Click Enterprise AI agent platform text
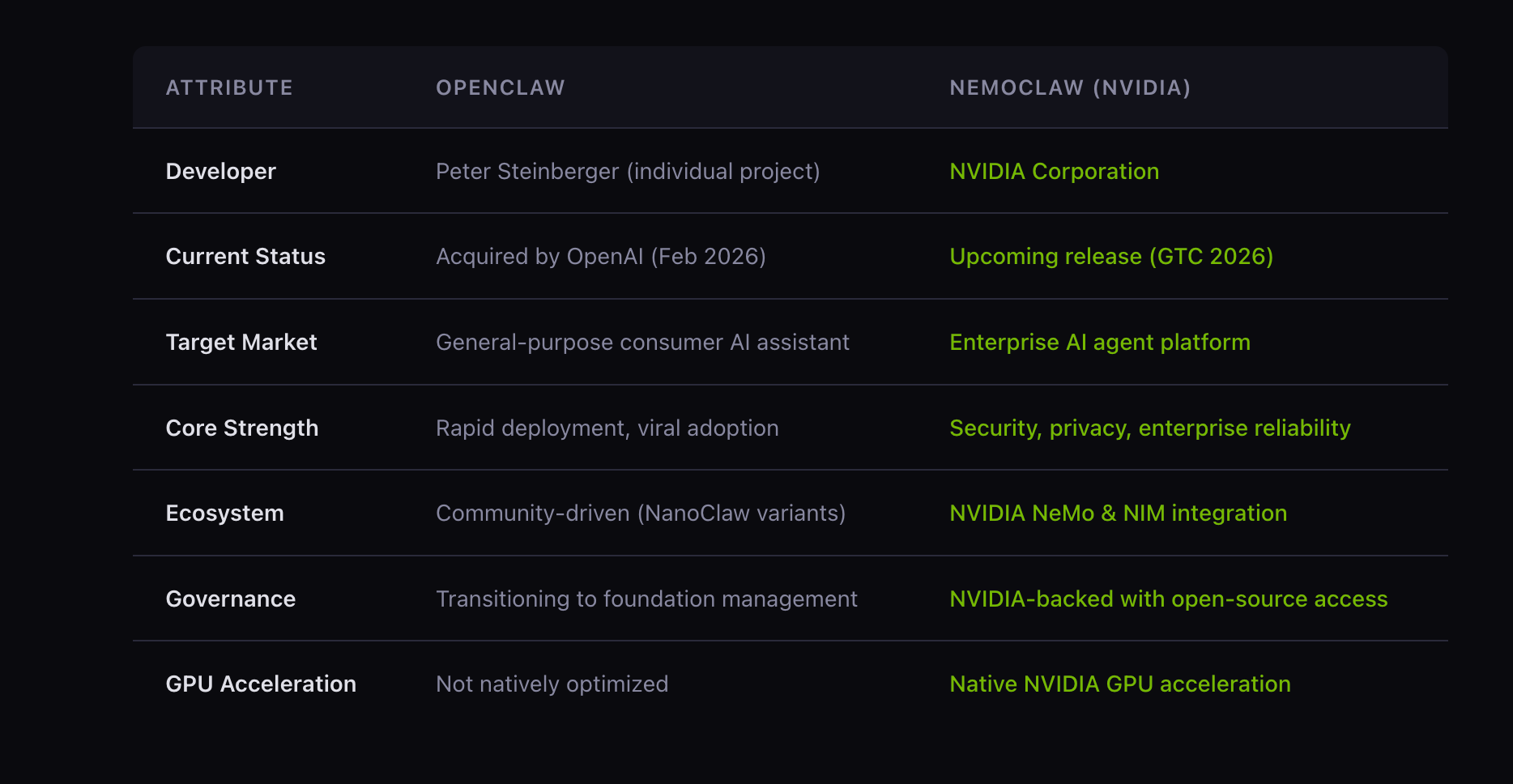Viewport: 1513px width, 784px height. 1099,343
